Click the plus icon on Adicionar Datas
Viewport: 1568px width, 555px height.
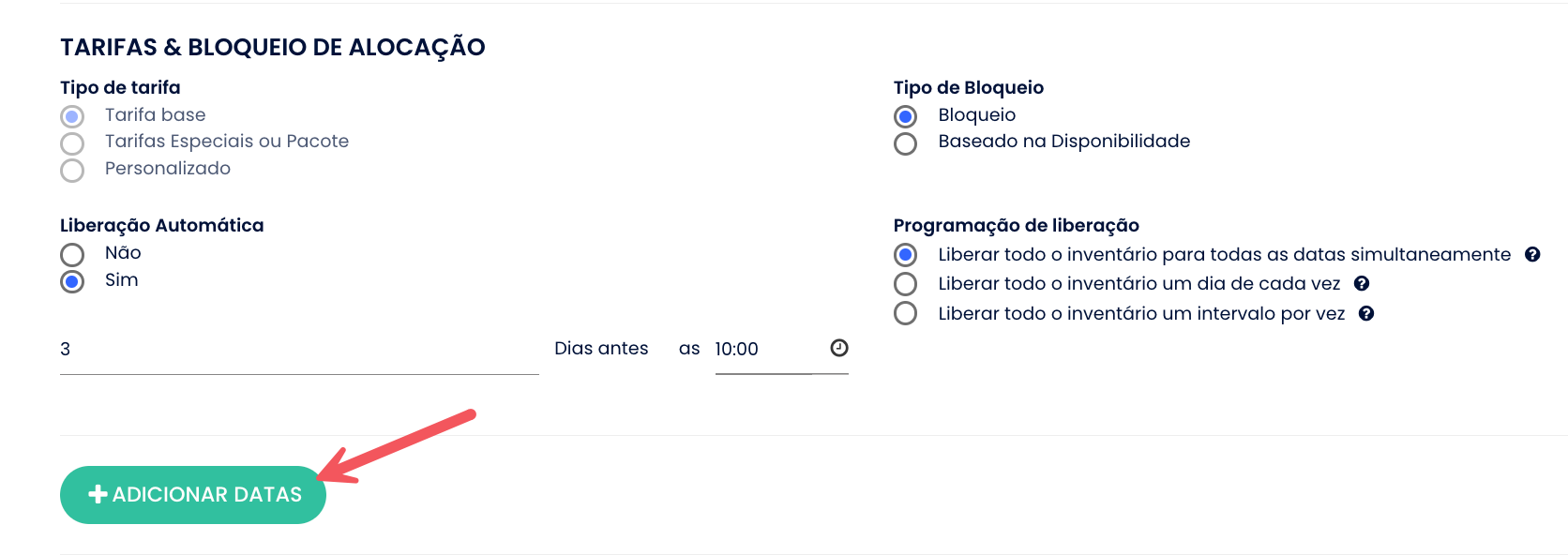pyautogui.click(x=98, y=494)
